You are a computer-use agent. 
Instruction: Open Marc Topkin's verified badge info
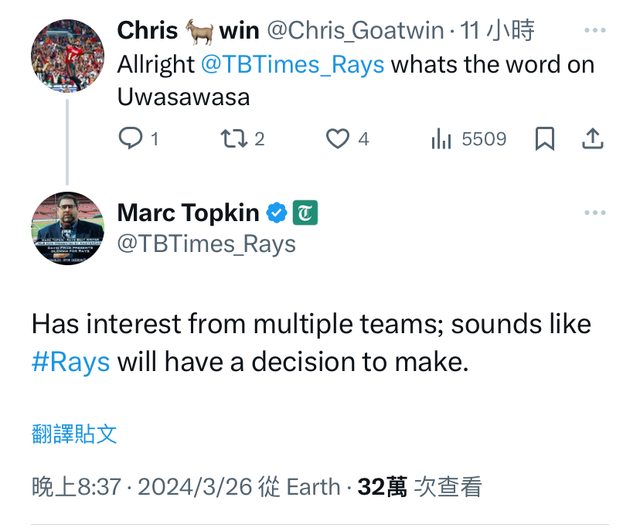click(x=277, y=213)
